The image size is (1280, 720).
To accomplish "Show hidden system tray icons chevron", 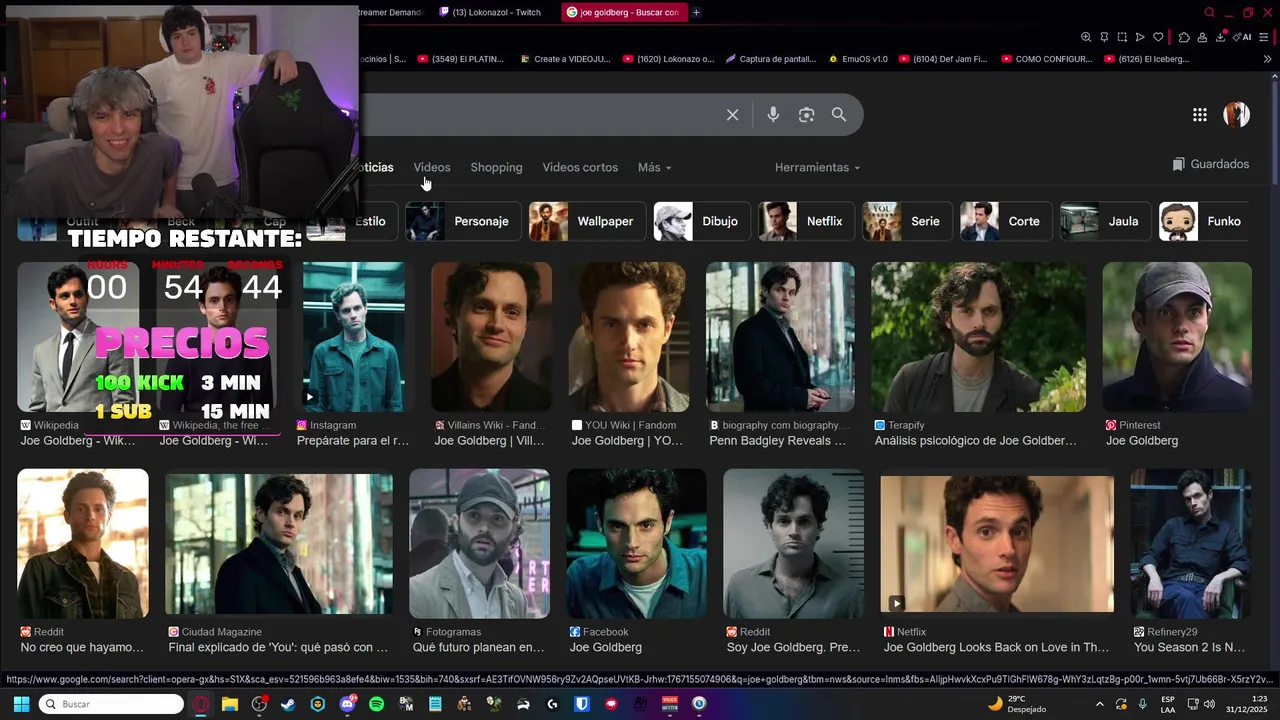I will pos(1099,704).
